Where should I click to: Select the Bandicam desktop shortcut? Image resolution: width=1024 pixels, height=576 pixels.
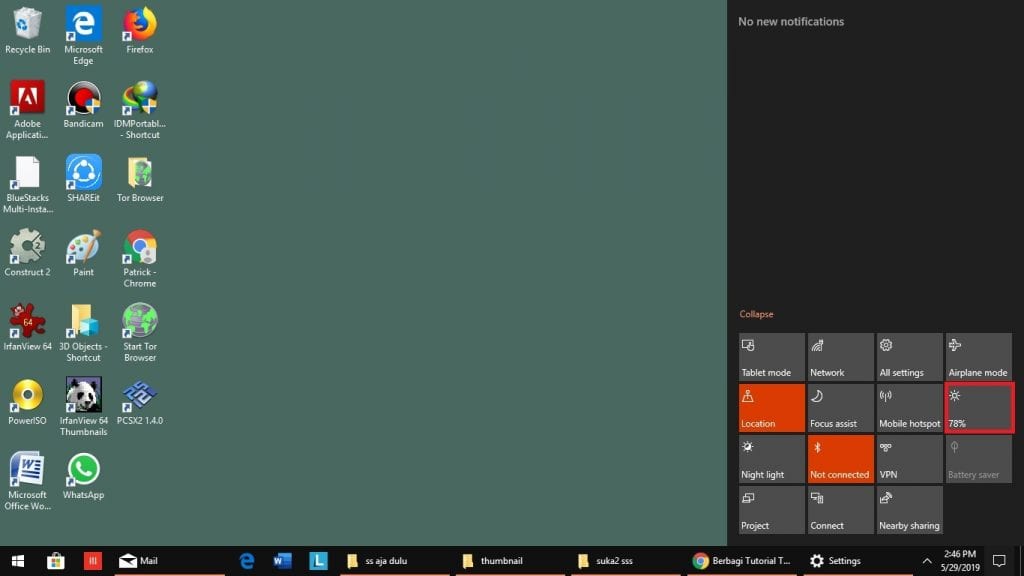pyautogui.click(x=84, y=104)
